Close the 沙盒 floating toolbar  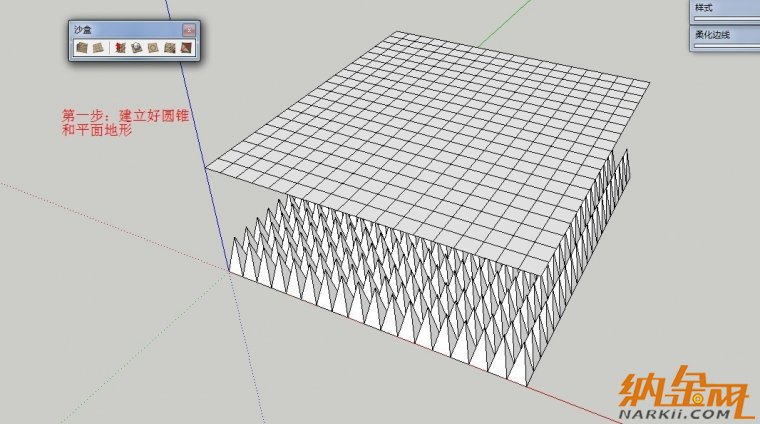188,30
